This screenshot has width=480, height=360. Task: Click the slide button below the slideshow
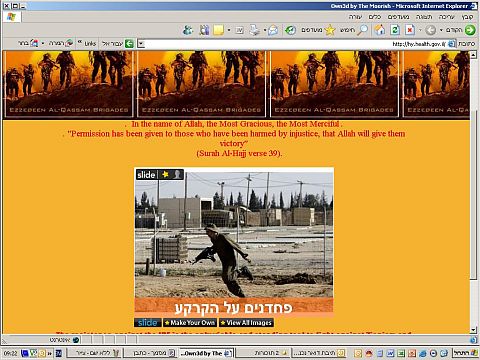tap(148, 322)
